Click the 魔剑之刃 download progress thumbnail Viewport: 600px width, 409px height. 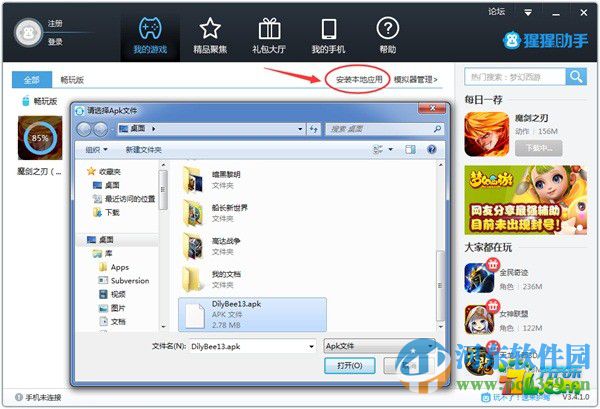click(40, 138)
